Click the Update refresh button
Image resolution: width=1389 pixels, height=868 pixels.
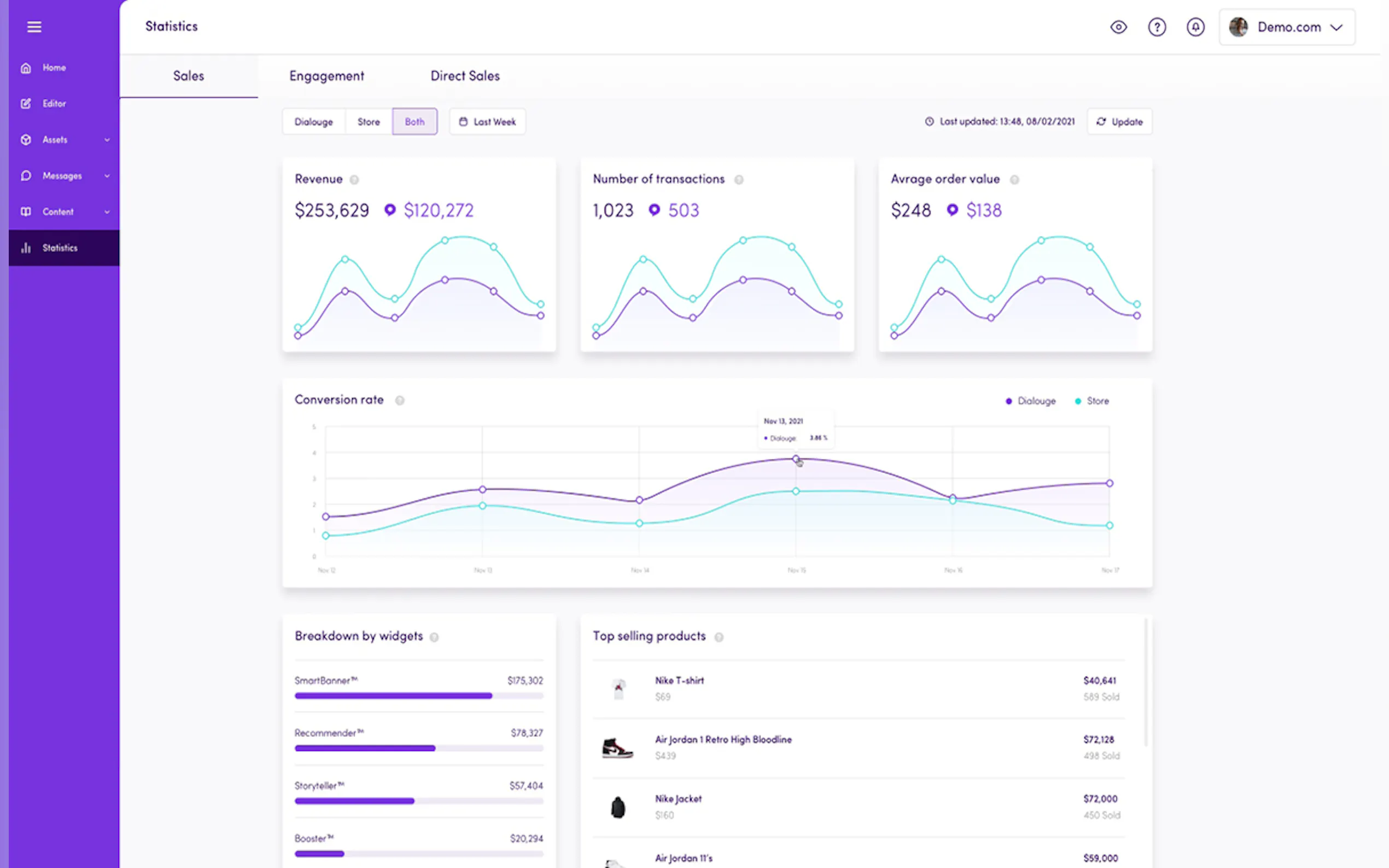point(1119,122)
